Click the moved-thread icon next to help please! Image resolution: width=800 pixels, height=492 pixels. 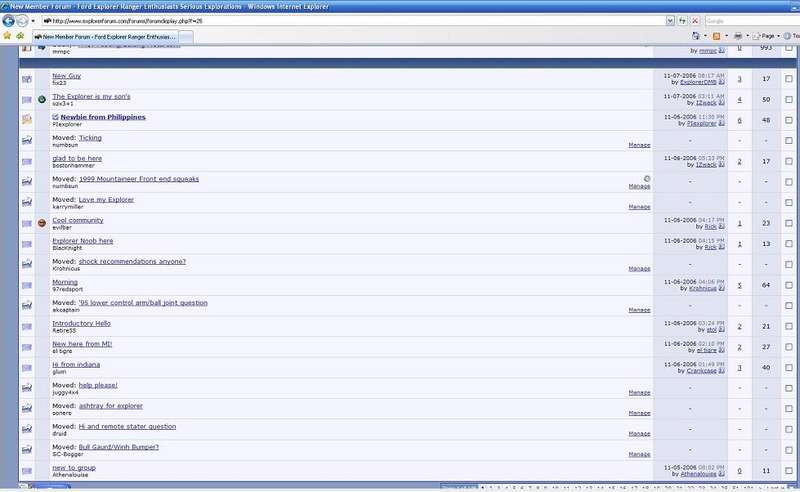point(27,388)
